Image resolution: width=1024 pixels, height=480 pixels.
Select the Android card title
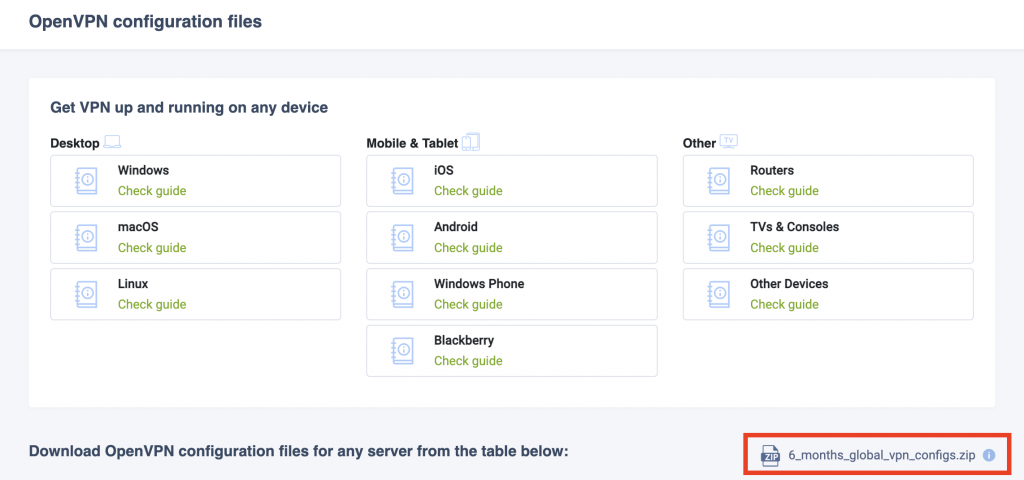[456, 227]
